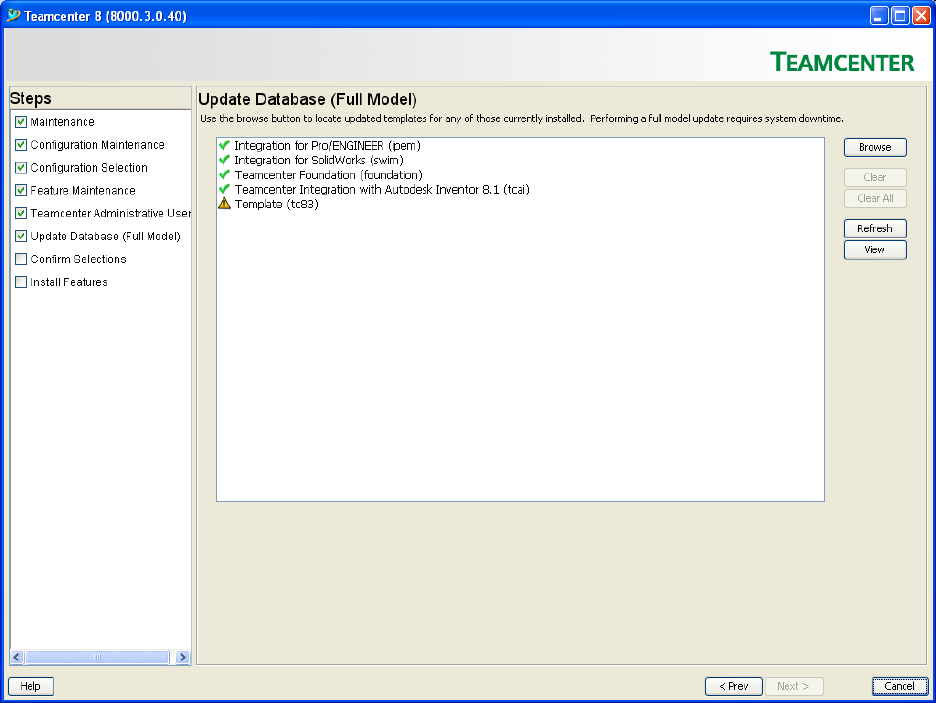936x703 pixels.
Task: Click the Confirm Selections step label
Action: 79,259
